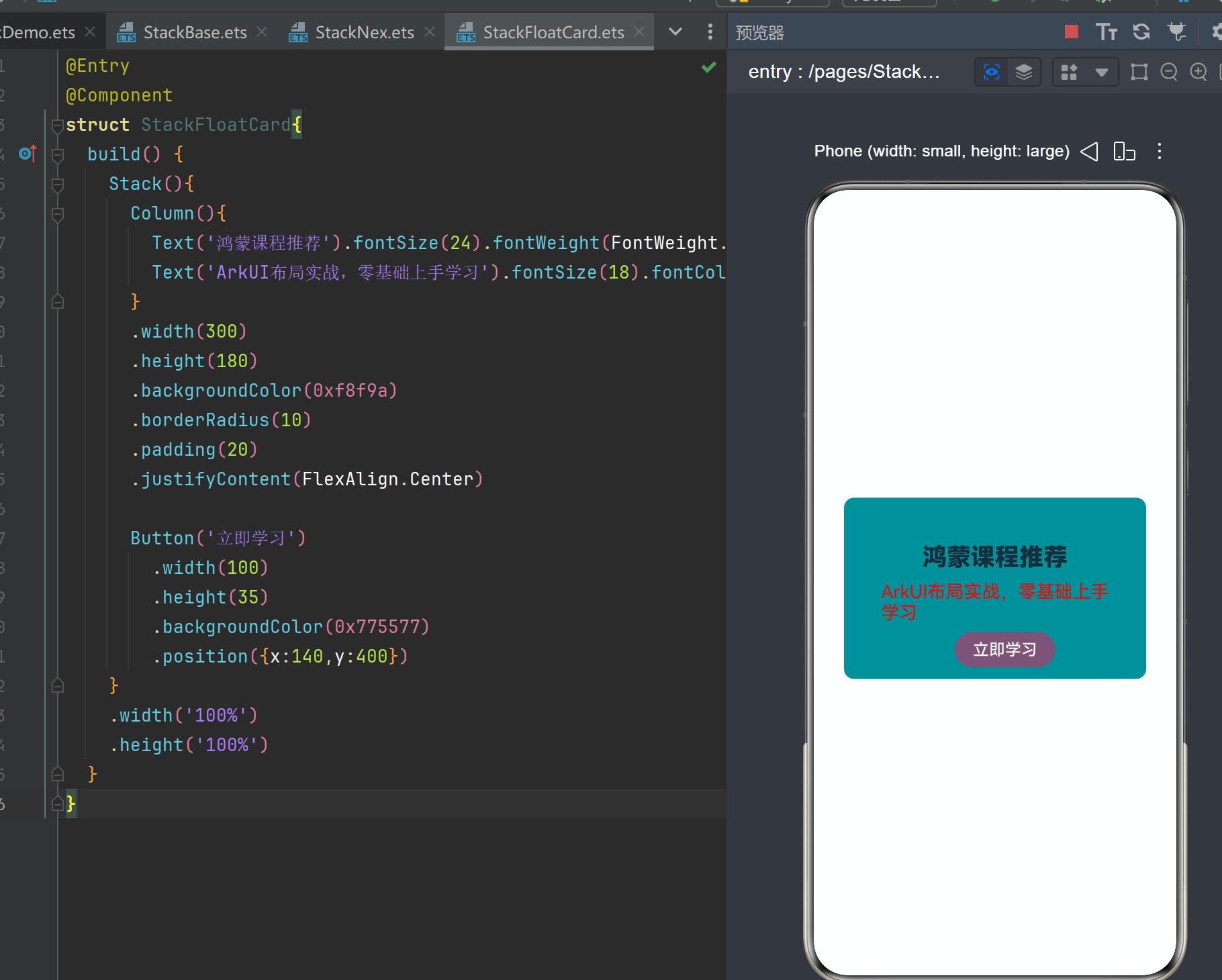Click the back triangle beside Phone label
The image size is (1222, 980).
[x=1089, y=152]
